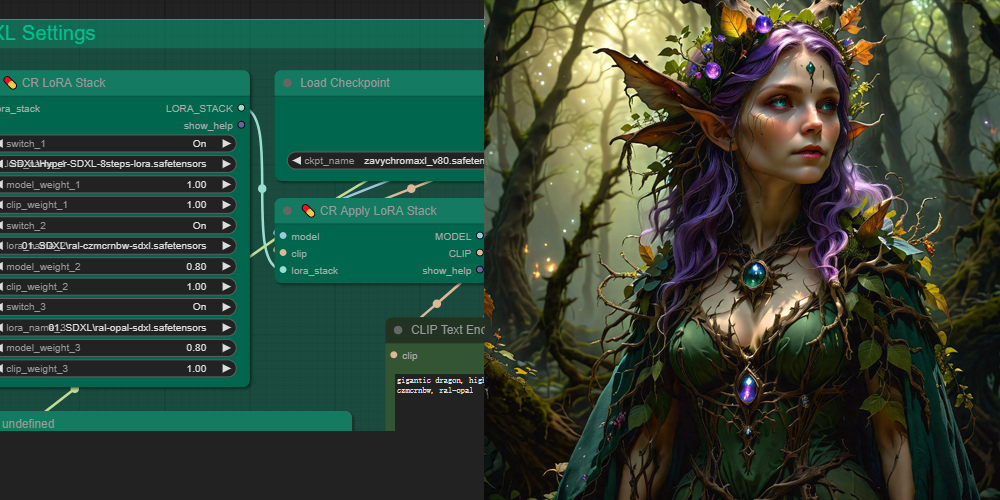Click the reroute dot on the LORA_STACK wire
Image resolution: width=1000 pixels, height=500 pixels.
262,188
